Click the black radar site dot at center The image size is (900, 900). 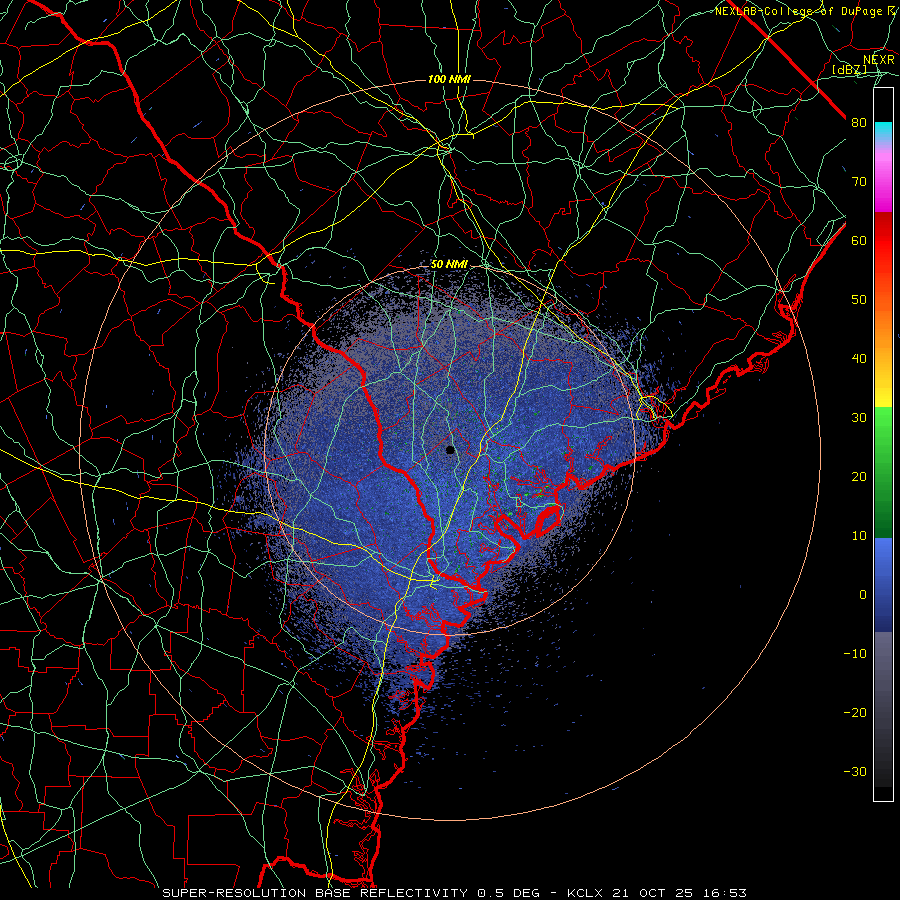click(450, 450)
